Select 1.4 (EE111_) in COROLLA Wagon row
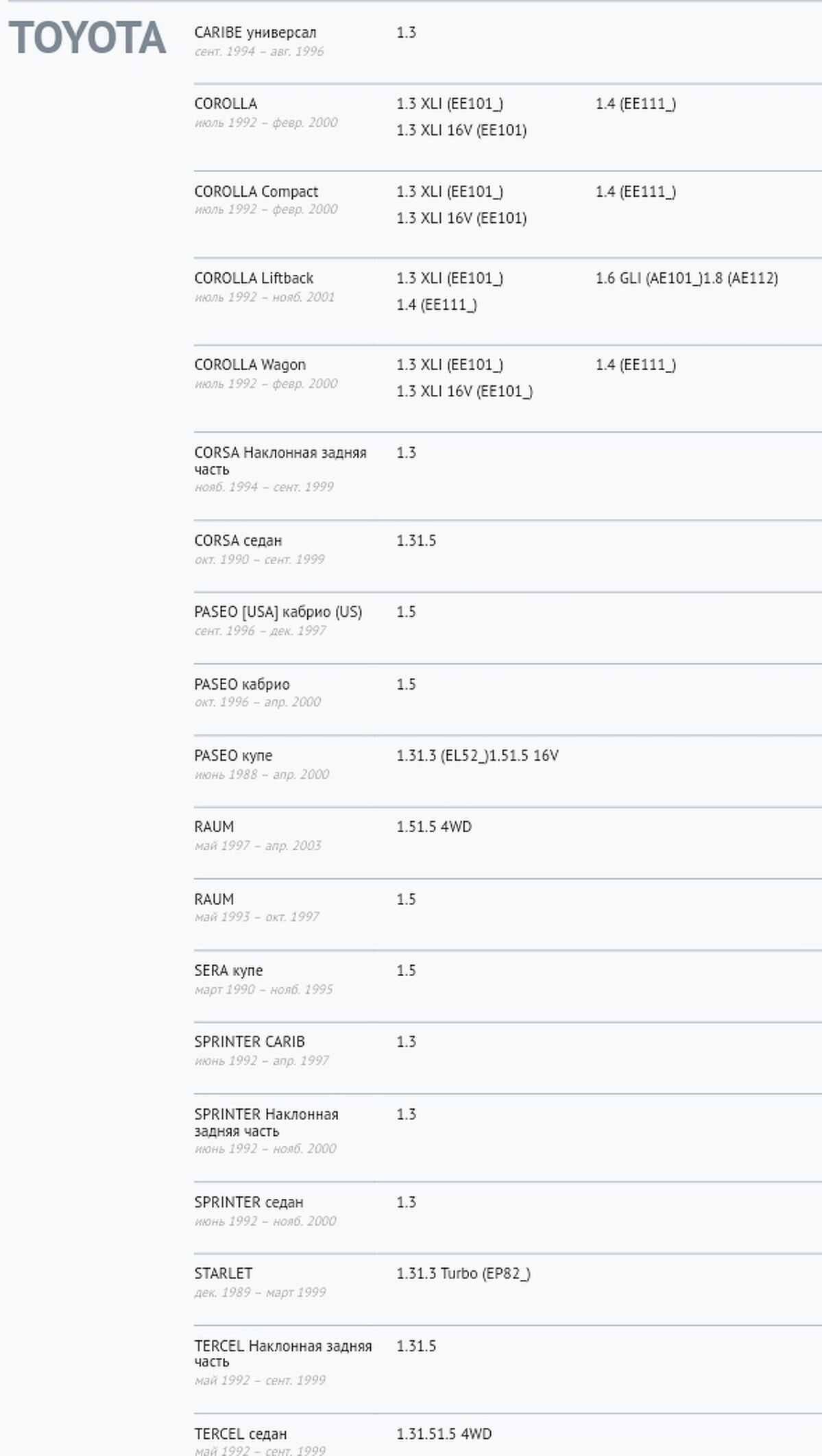The height and width of the screenshot is (1456, 822). pos(635,365)
